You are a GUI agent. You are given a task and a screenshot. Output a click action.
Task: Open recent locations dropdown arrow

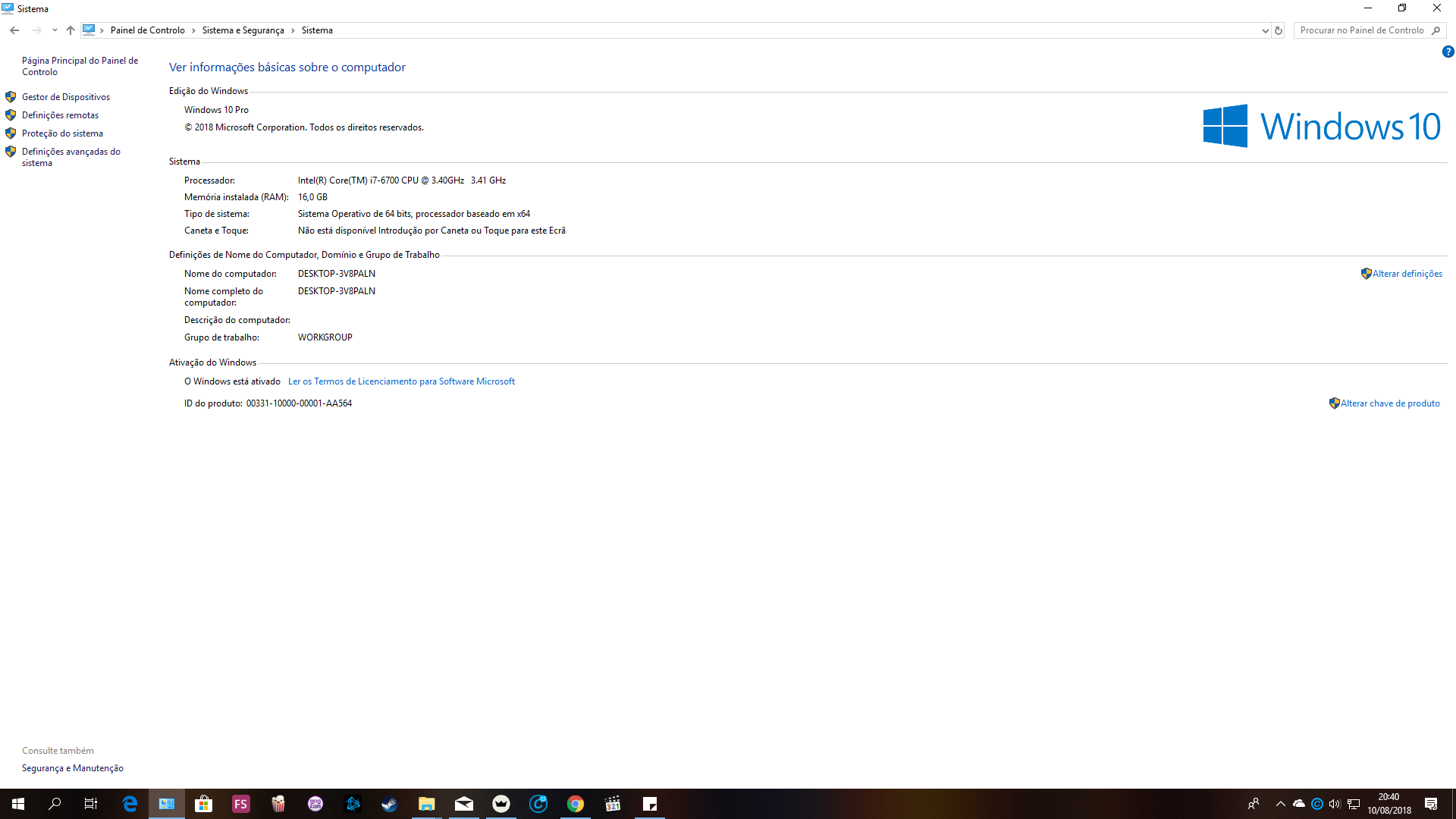tap(55, 30)
